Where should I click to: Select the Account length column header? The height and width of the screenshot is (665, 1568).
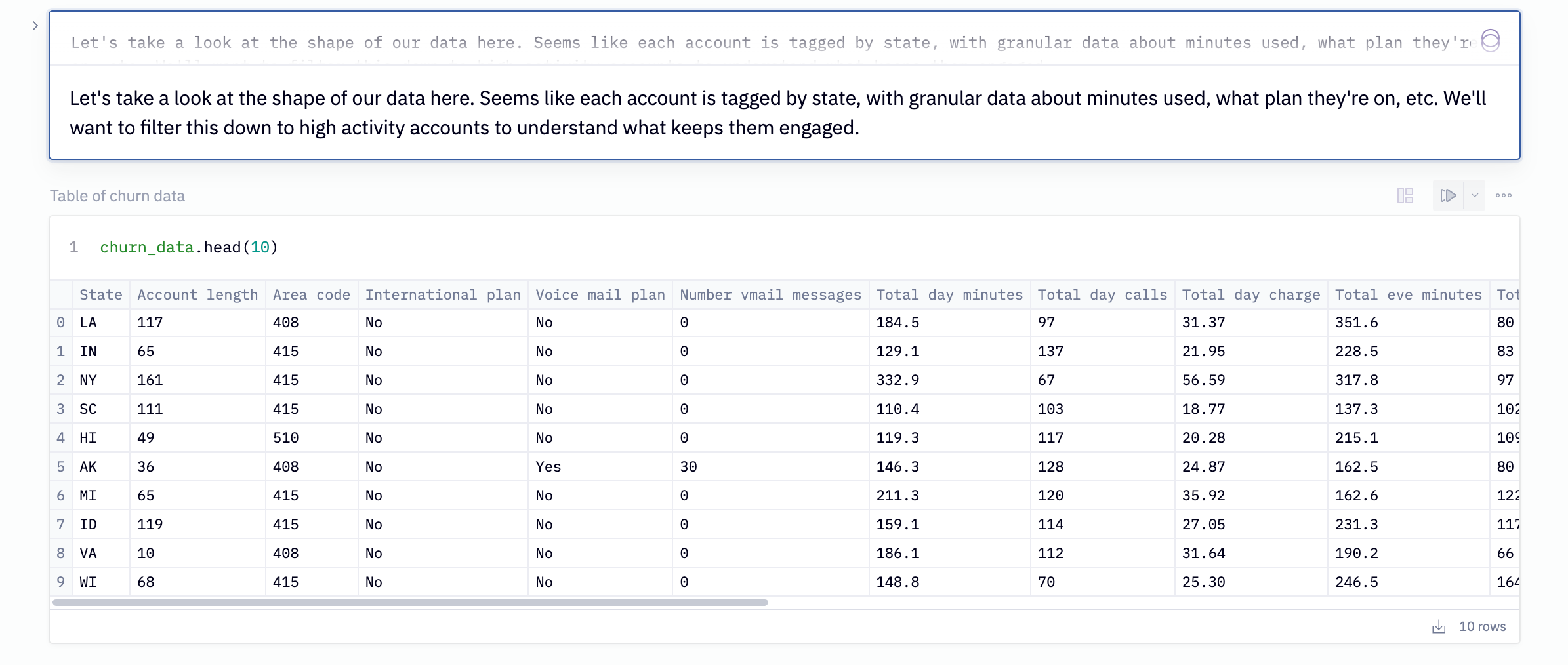[197, 294]
